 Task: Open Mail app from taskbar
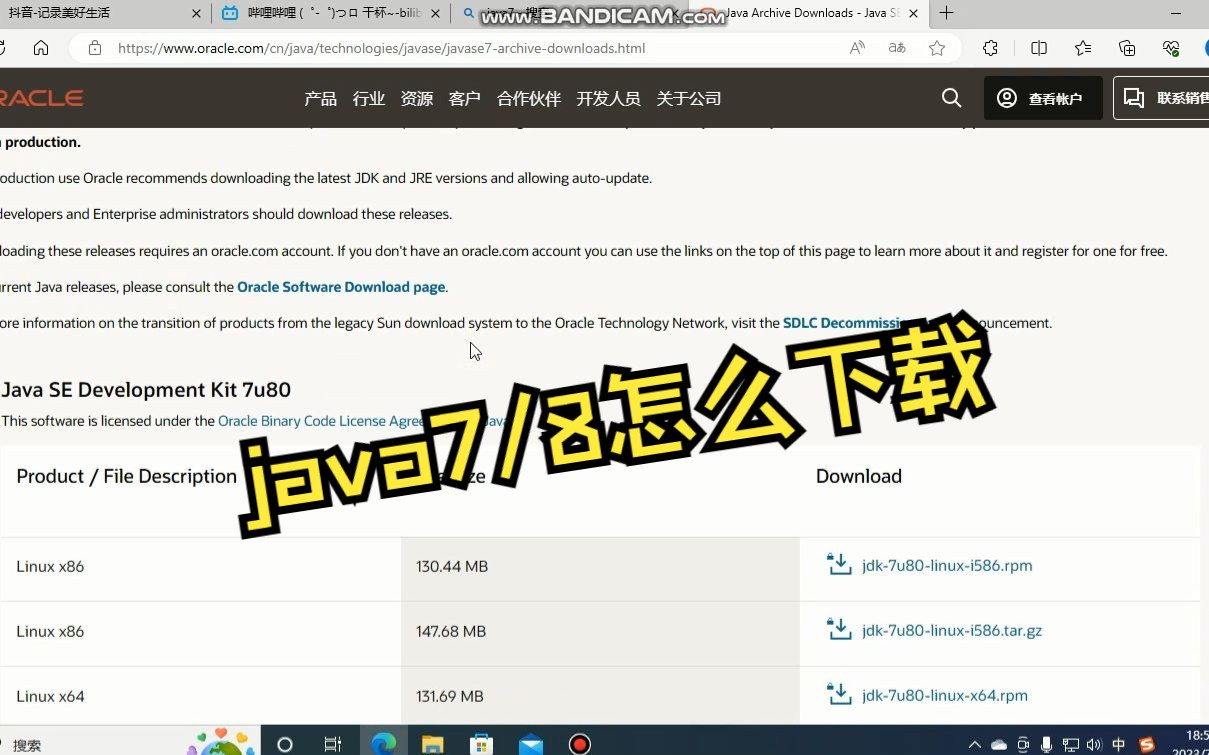coord(531,744)
